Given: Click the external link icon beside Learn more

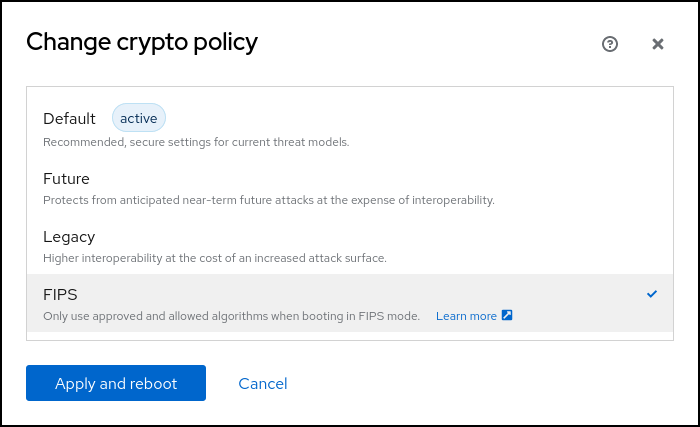Looking at the screenshot, I should click(x=507, y=316).
